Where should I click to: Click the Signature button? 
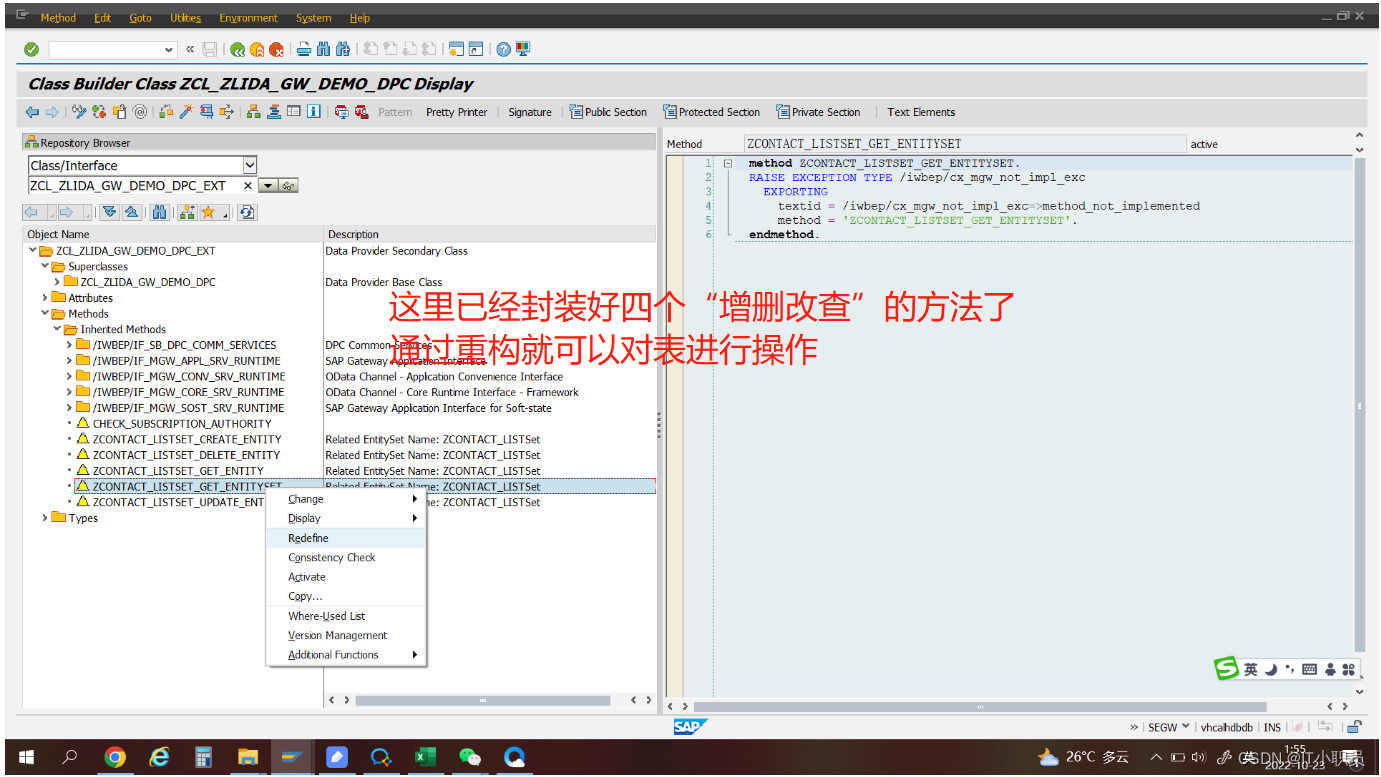pyautogui.click(x=530, y=112)
